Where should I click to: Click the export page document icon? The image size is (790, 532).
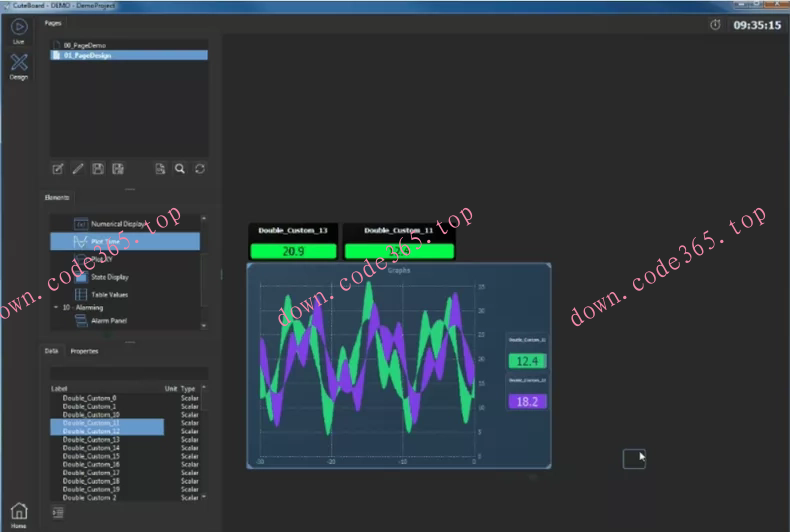pos(160,169)
